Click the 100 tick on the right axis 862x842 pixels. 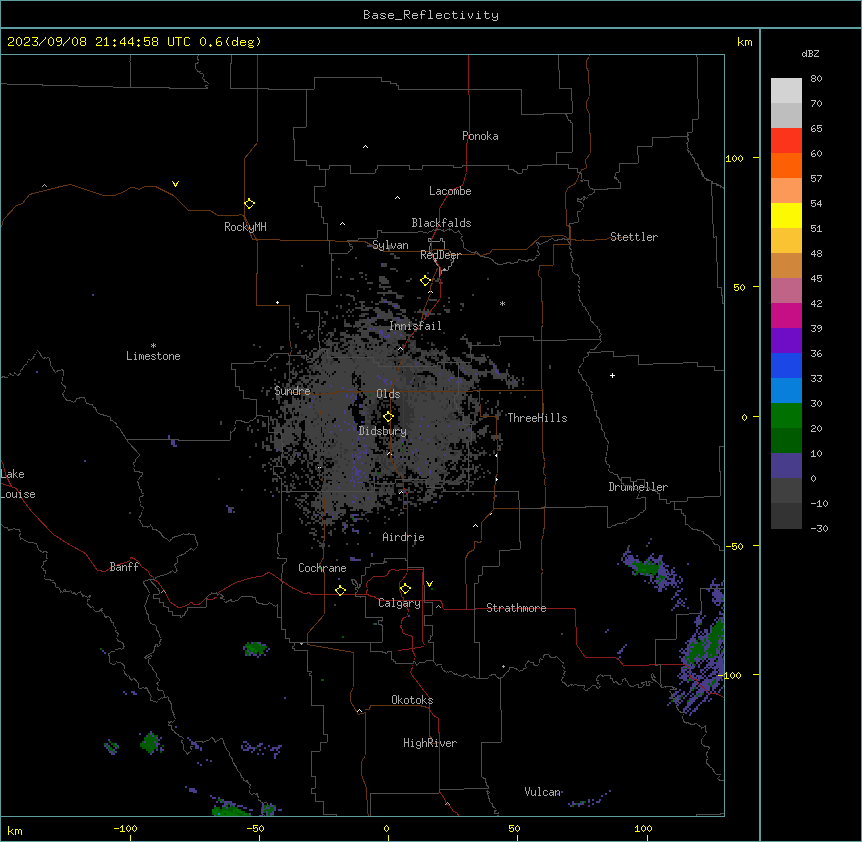pyautogui.click(x=734, y=158)
